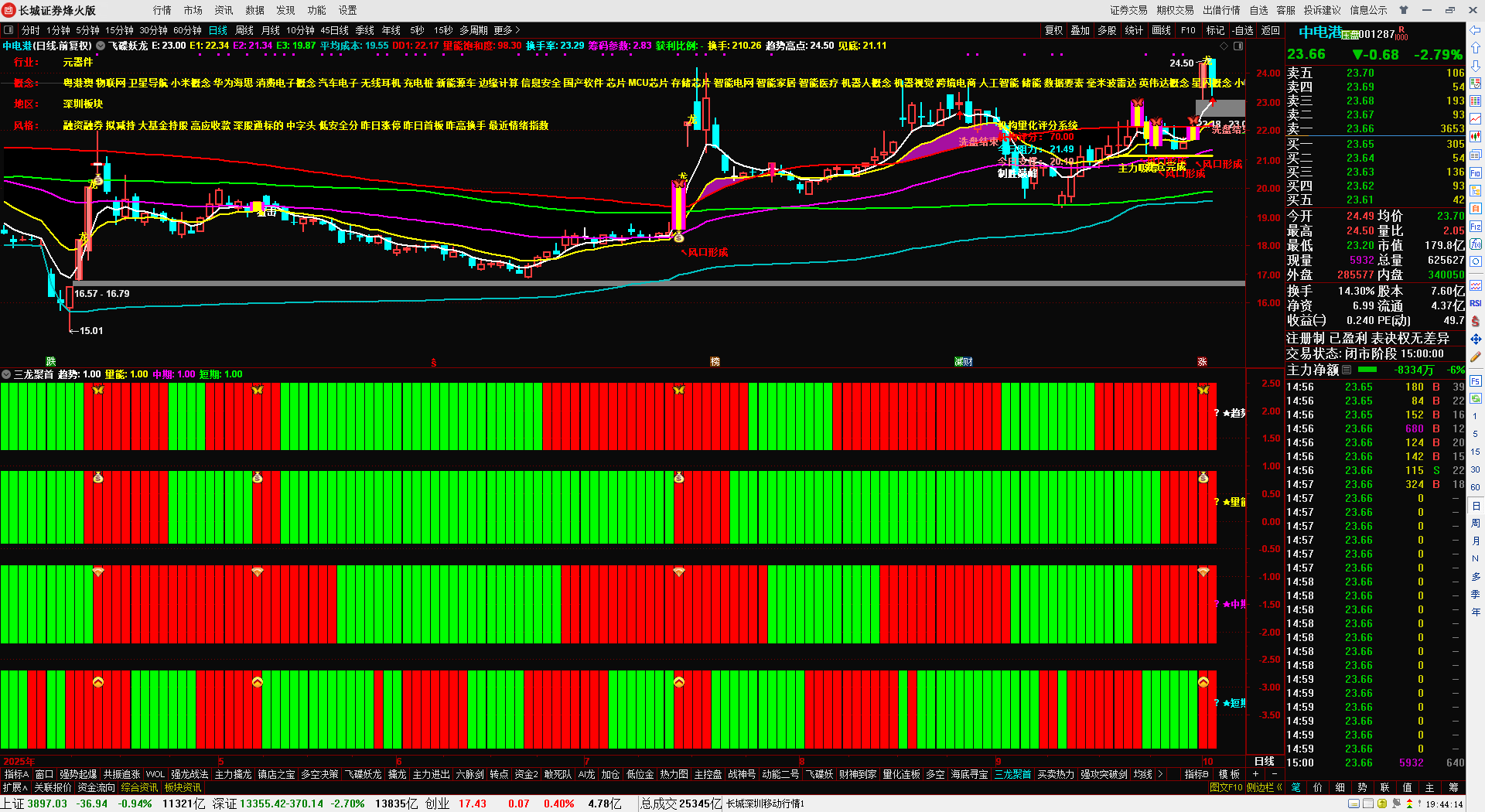Click the shirt skin icon in title bar

coord(1404,10)
